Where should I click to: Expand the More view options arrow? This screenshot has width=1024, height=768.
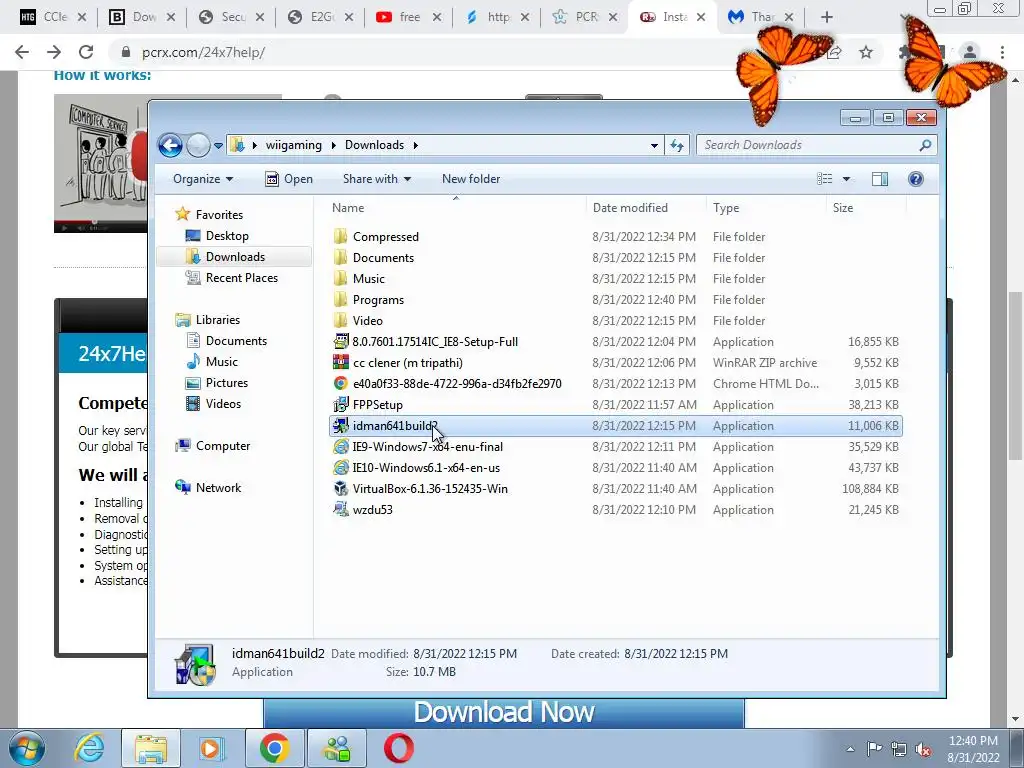point(846,179)
